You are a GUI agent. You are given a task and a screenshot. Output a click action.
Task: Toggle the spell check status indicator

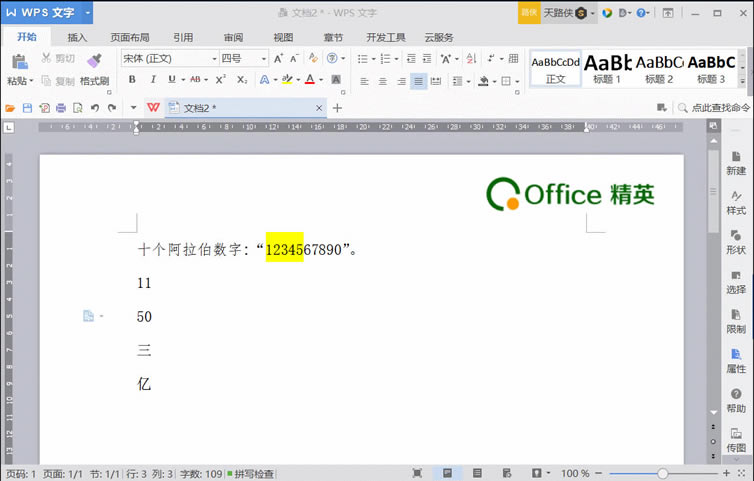251,474
